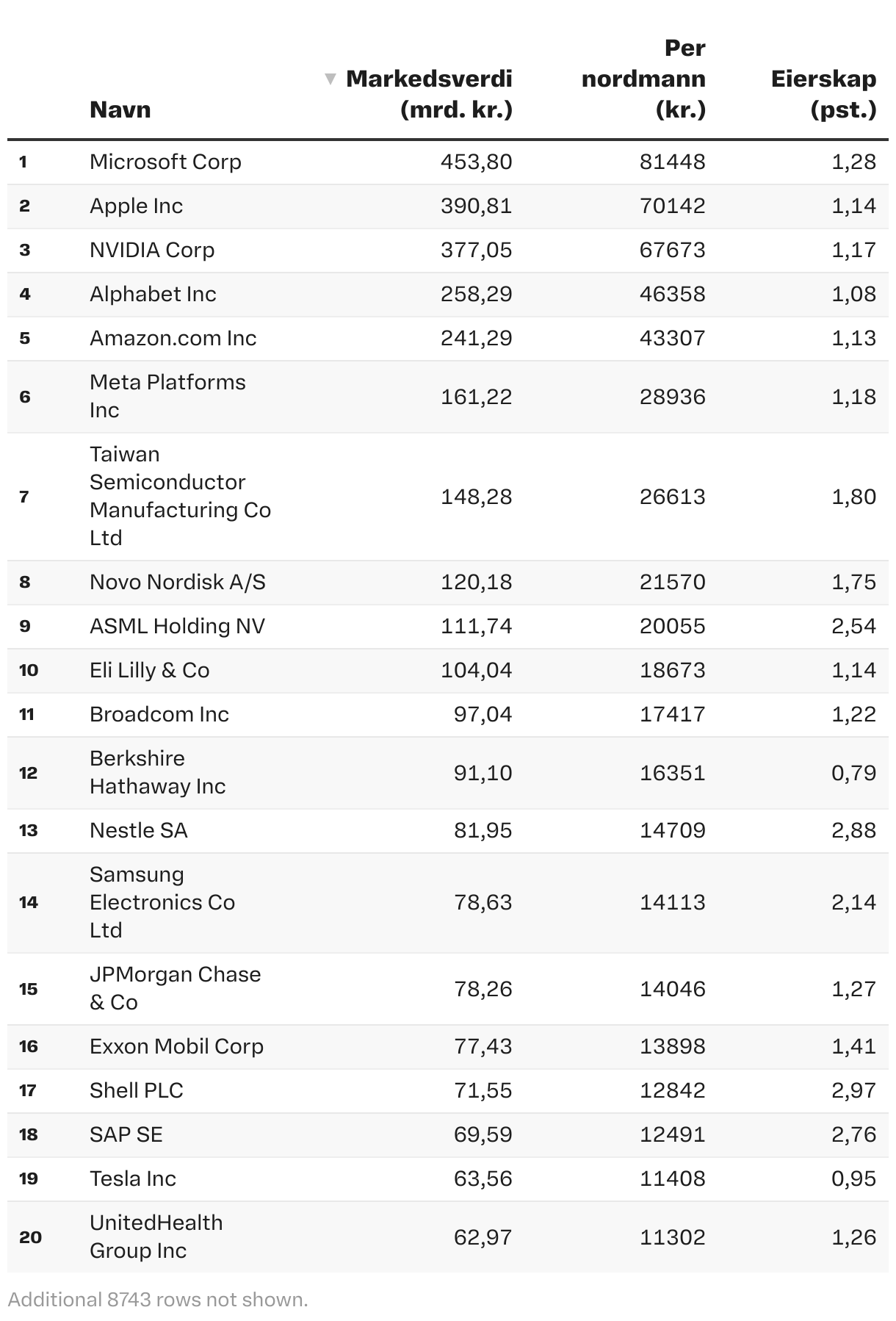Select ASML Holding NV name cell

[x=177, y=626]
